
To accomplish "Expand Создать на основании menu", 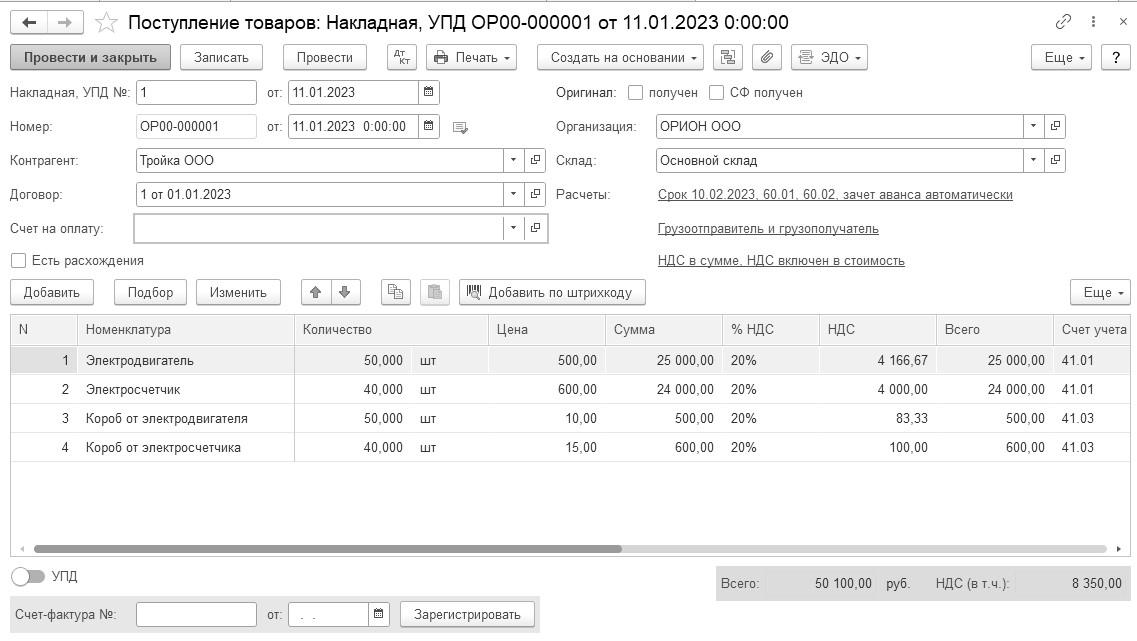I will coord(621,57).
